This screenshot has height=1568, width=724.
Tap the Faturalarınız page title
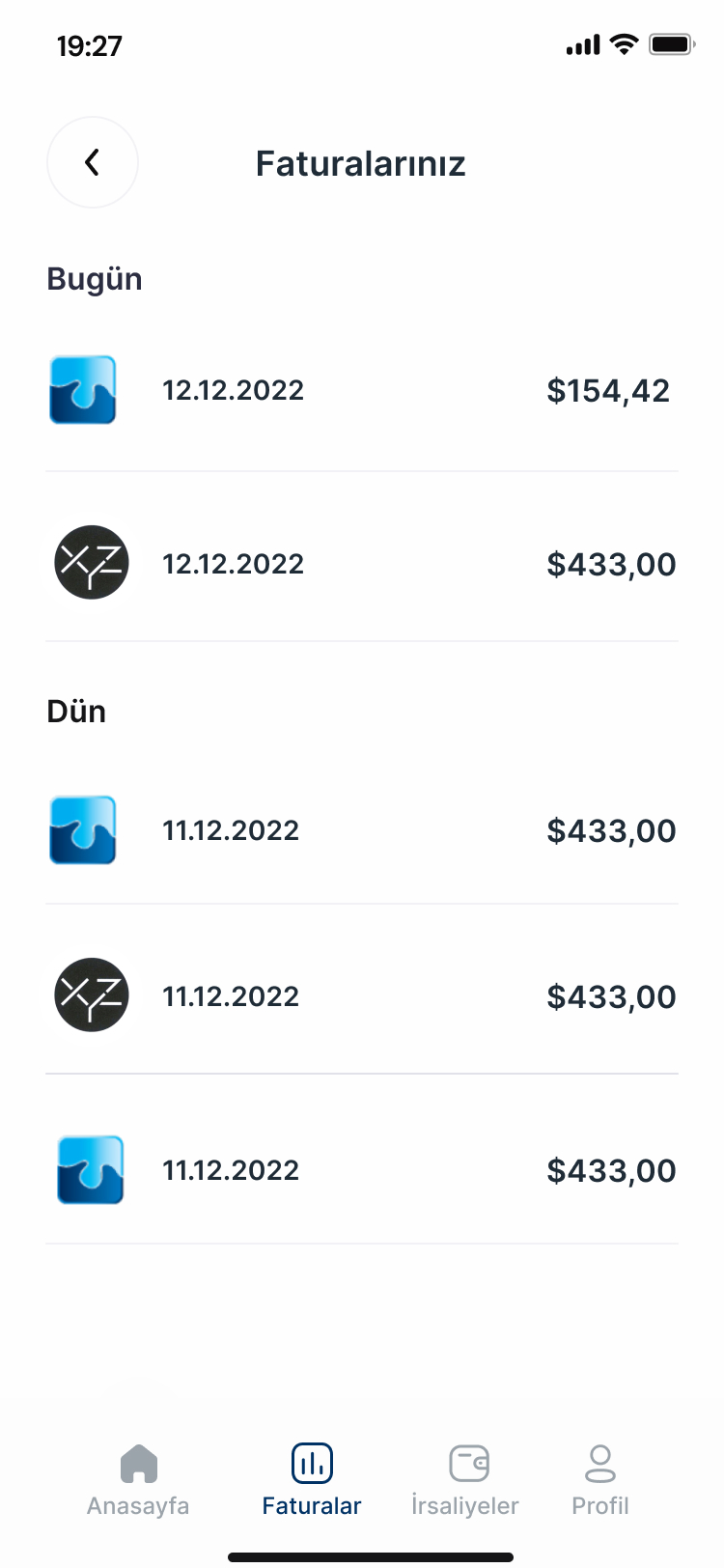click(360, 164)
